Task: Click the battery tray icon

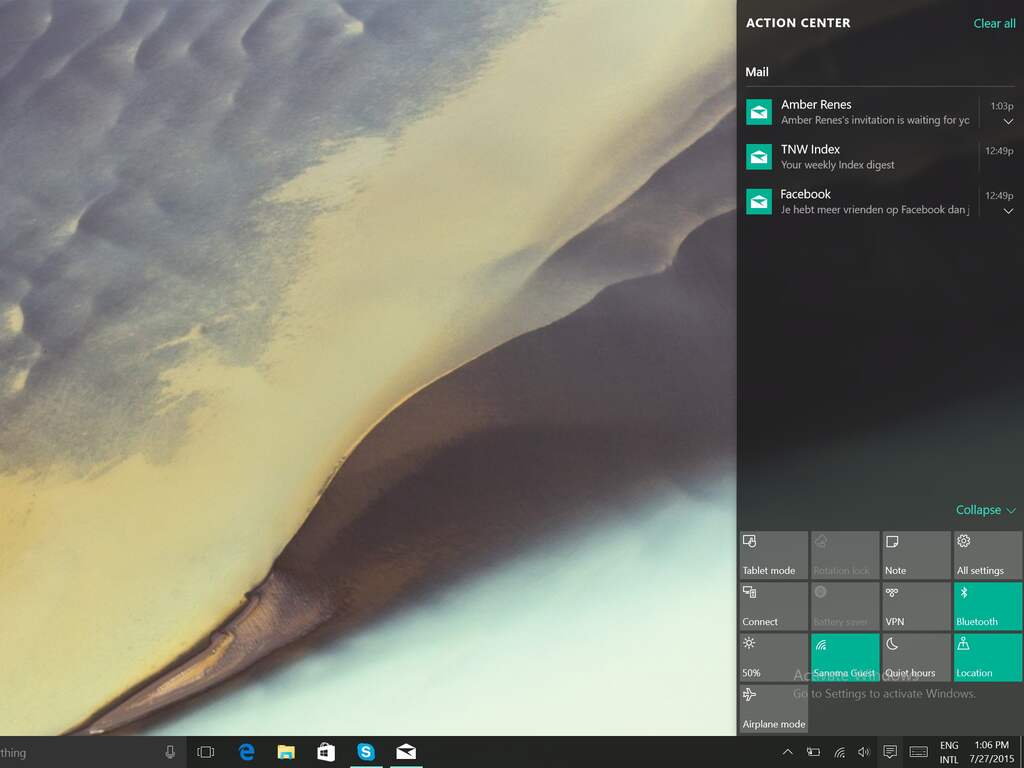Action: [813, 752]
